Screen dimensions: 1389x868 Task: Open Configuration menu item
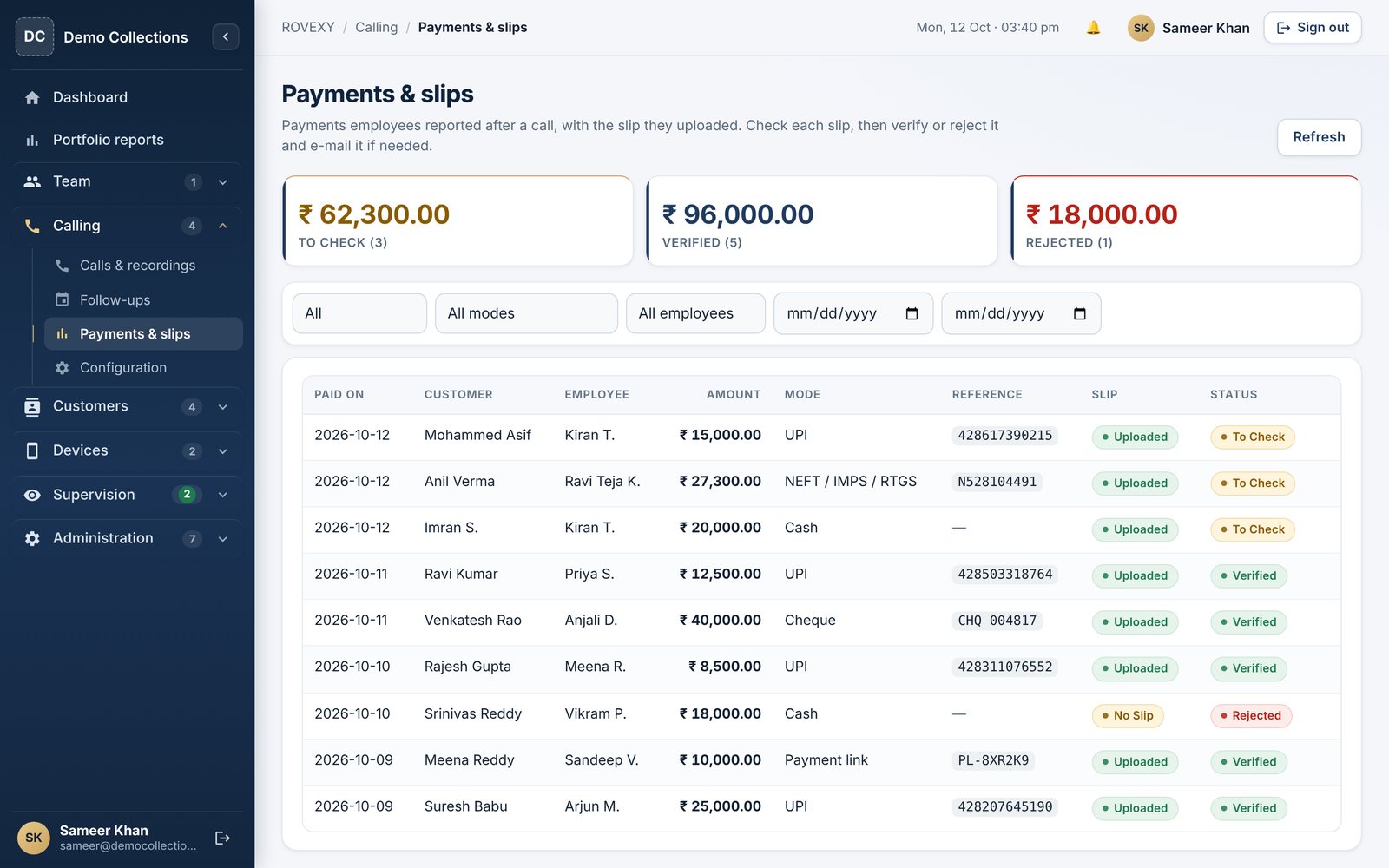click(x=143, y=368)
